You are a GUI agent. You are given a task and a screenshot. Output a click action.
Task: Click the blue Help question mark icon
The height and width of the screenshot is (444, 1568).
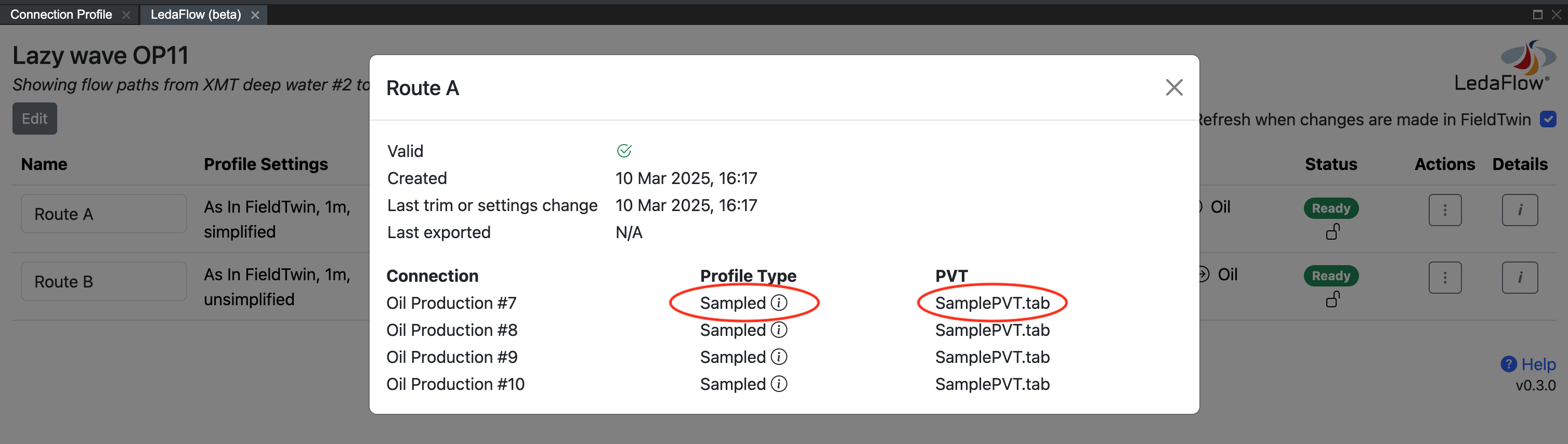pyautogui.click(x=1508, y=364)
